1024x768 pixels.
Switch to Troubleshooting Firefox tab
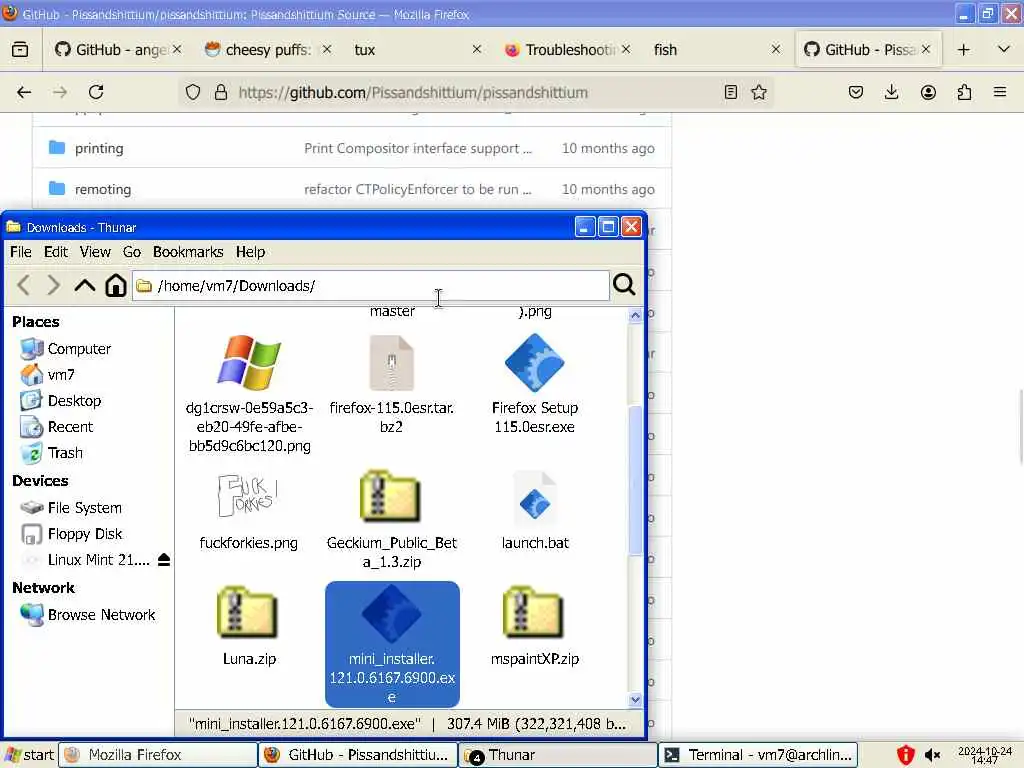pyautogui.click(x=567, y=50)
